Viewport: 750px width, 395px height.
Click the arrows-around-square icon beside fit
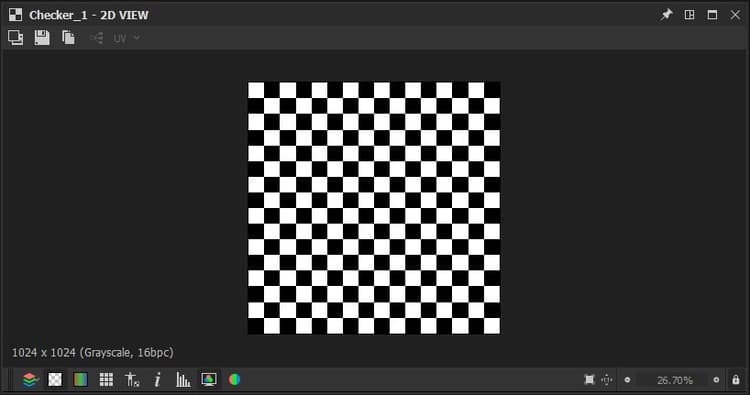[607, 380]
